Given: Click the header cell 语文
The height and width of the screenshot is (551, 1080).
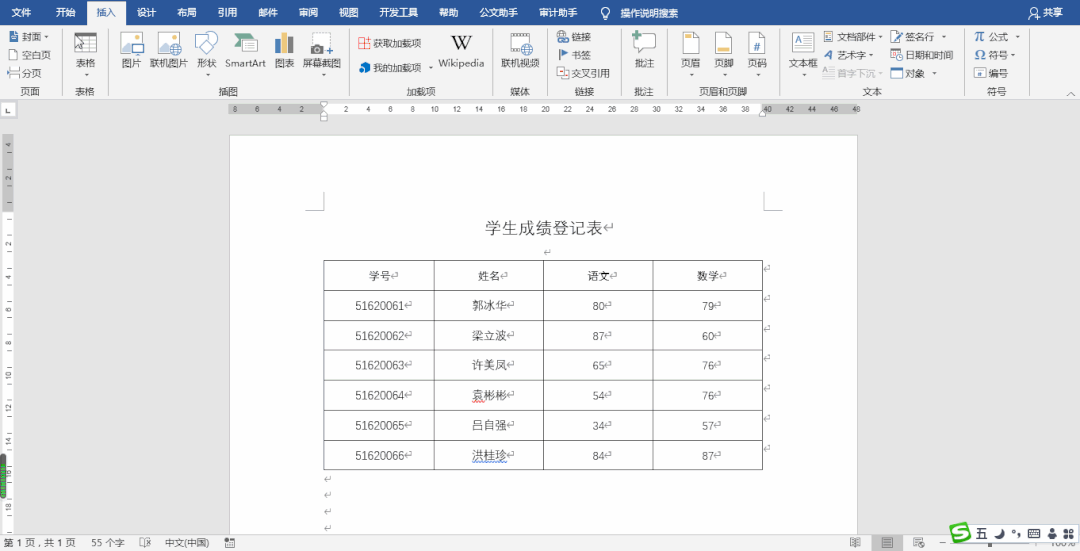Looking at the screenshot, I should click(598, 276).
